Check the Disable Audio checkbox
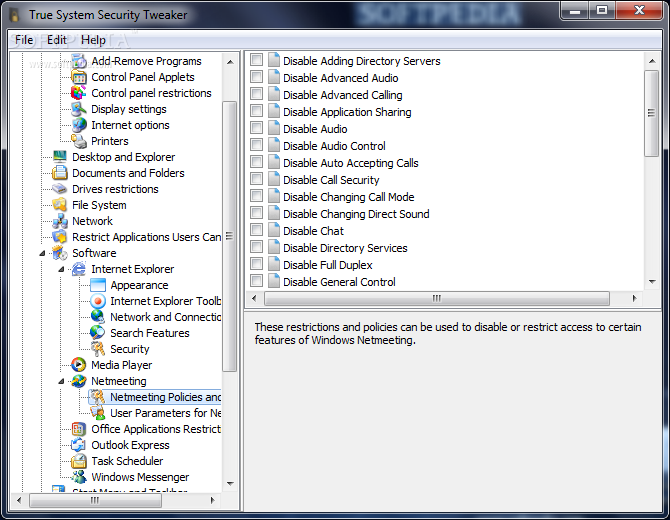 256,127
